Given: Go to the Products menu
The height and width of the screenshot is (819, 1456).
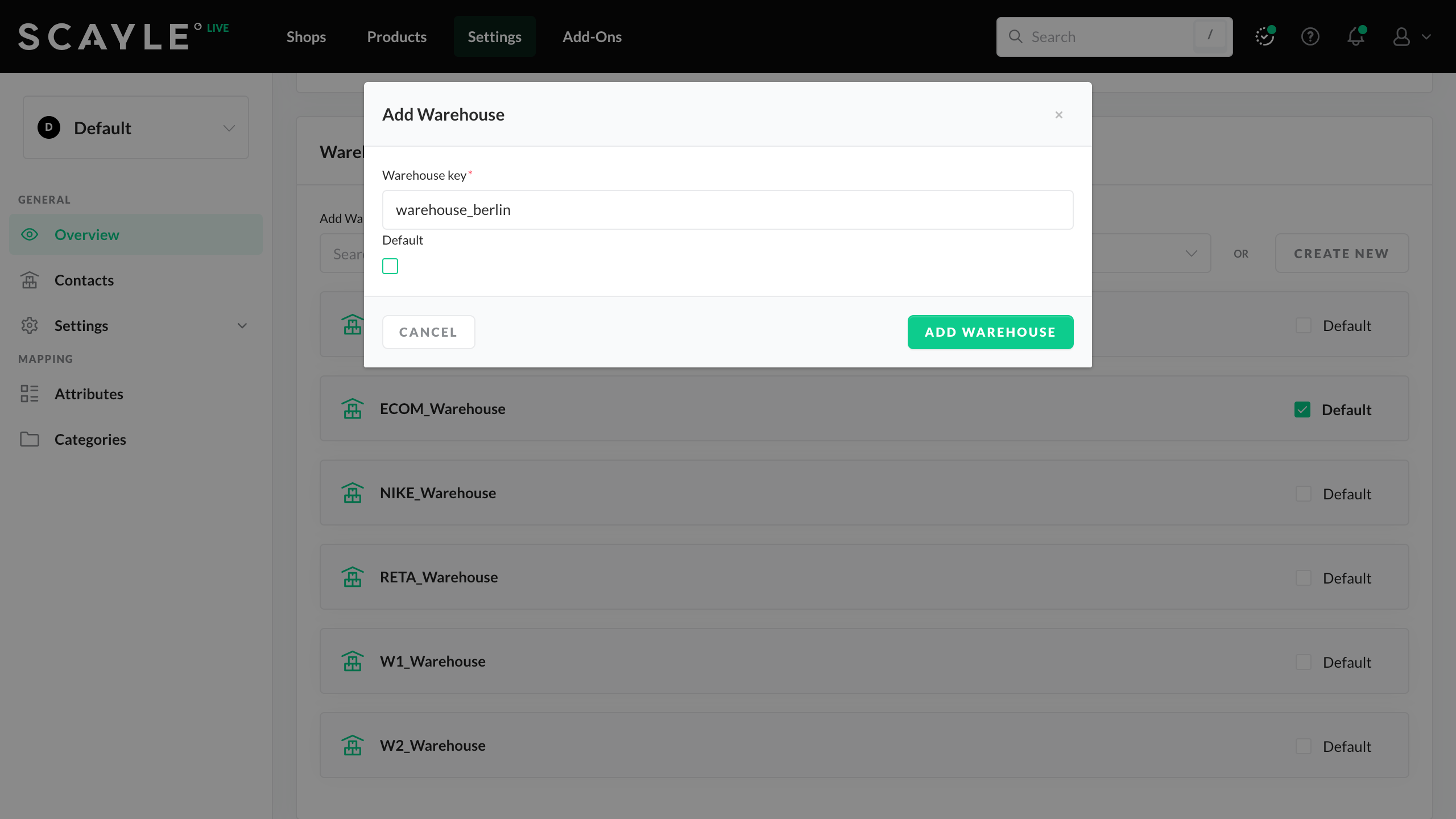Looking at the screenshot, I should 396,37.
